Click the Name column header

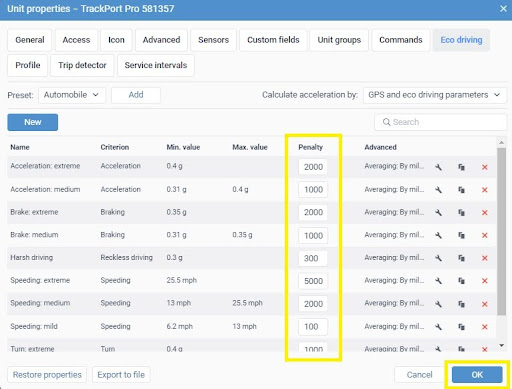20,147
